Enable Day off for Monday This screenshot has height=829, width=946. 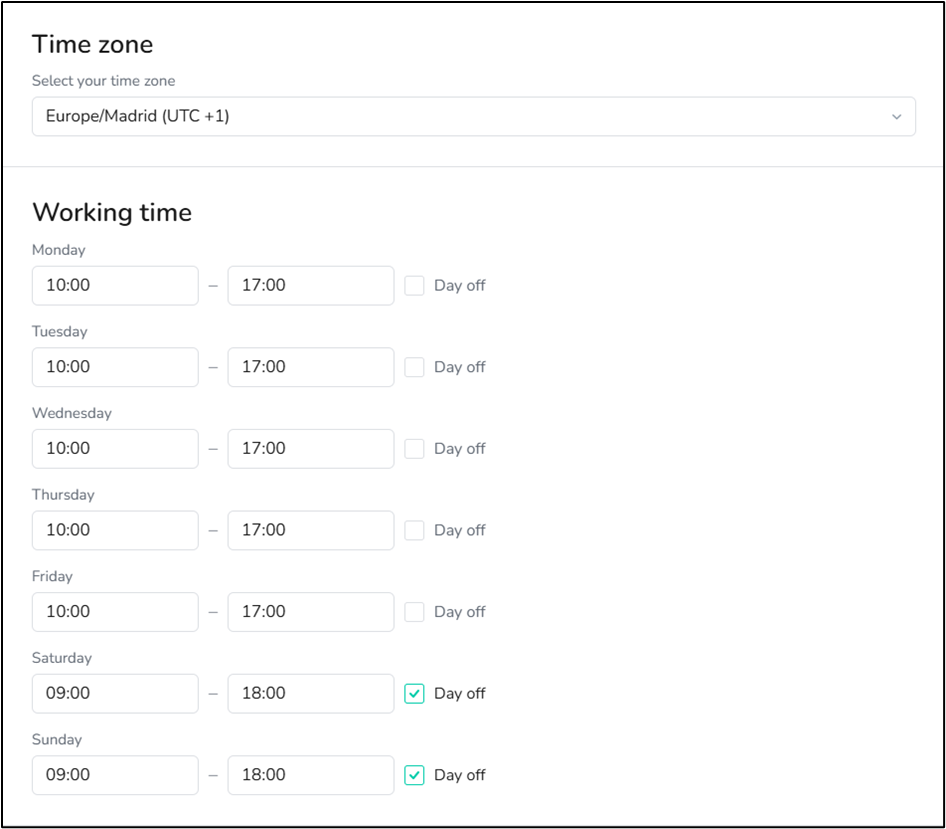click(414, 285)
